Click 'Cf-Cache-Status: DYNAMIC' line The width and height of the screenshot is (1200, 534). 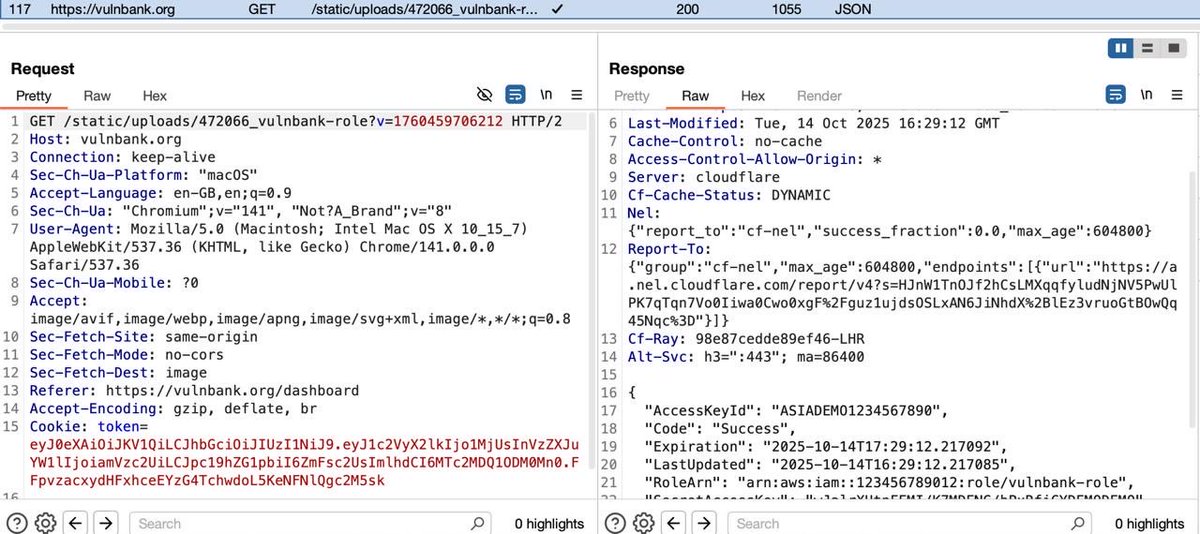click(728, 195)
